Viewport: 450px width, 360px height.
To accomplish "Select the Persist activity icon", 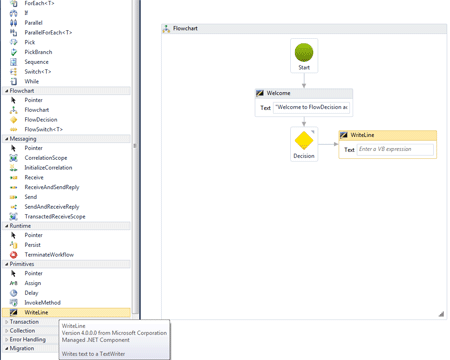I will tap(13, 245).
